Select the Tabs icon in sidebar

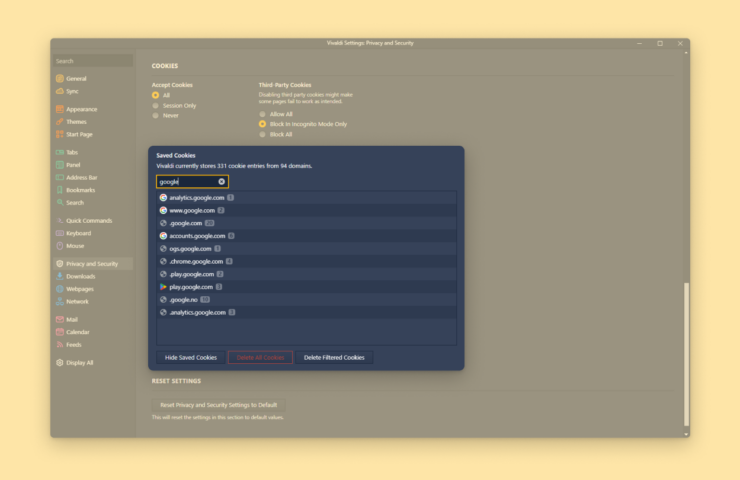tap(59, 152)
